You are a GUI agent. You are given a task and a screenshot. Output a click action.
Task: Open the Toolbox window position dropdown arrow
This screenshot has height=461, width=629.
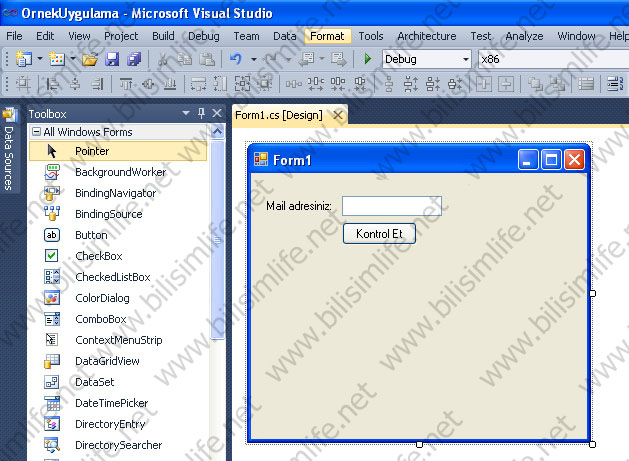click(186, 114)
